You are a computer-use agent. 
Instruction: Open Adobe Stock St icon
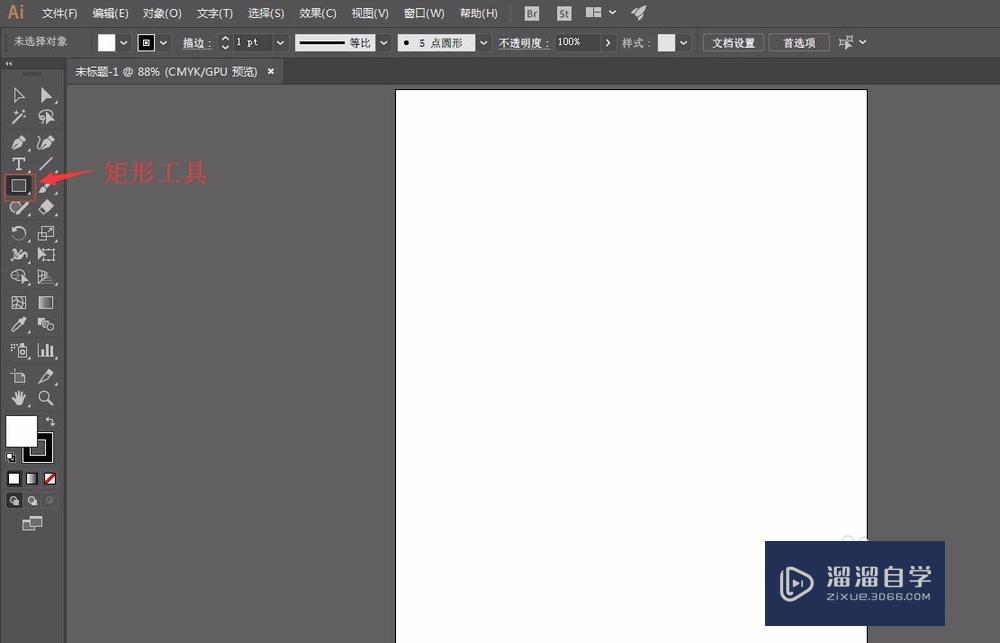click(564, 13)
